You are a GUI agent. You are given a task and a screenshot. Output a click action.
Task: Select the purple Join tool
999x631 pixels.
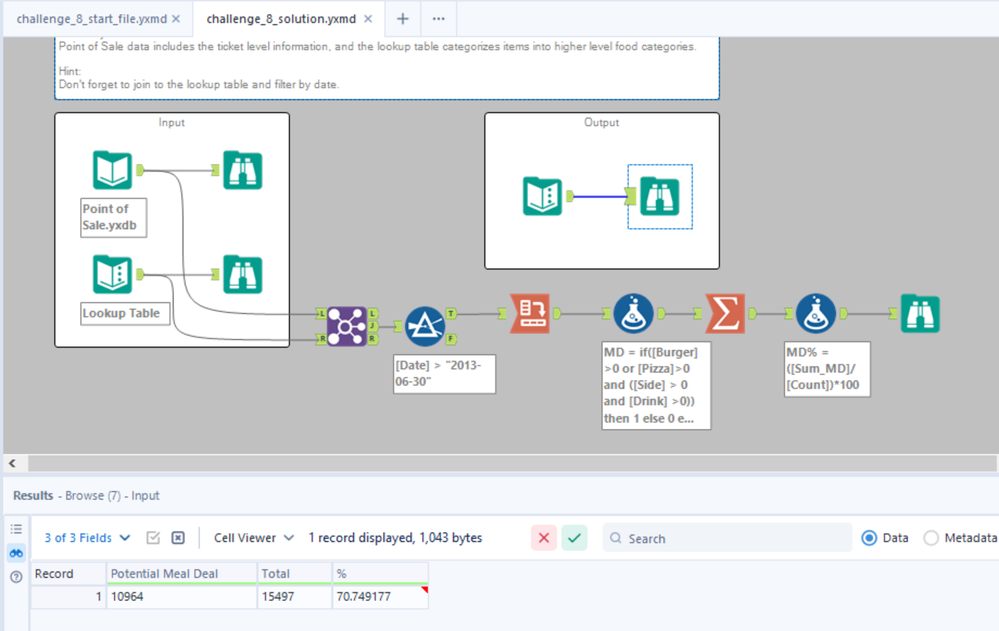pyautogui.click(x=346, y=326)
